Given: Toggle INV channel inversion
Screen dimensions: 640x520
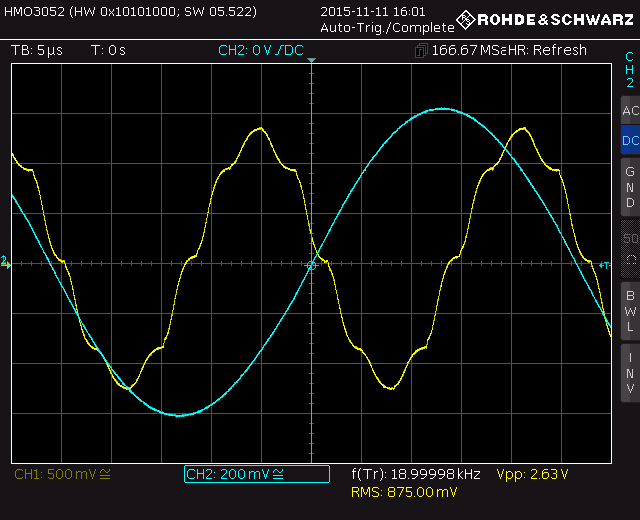Looking at the screenshot, I should tap(629, 372).
